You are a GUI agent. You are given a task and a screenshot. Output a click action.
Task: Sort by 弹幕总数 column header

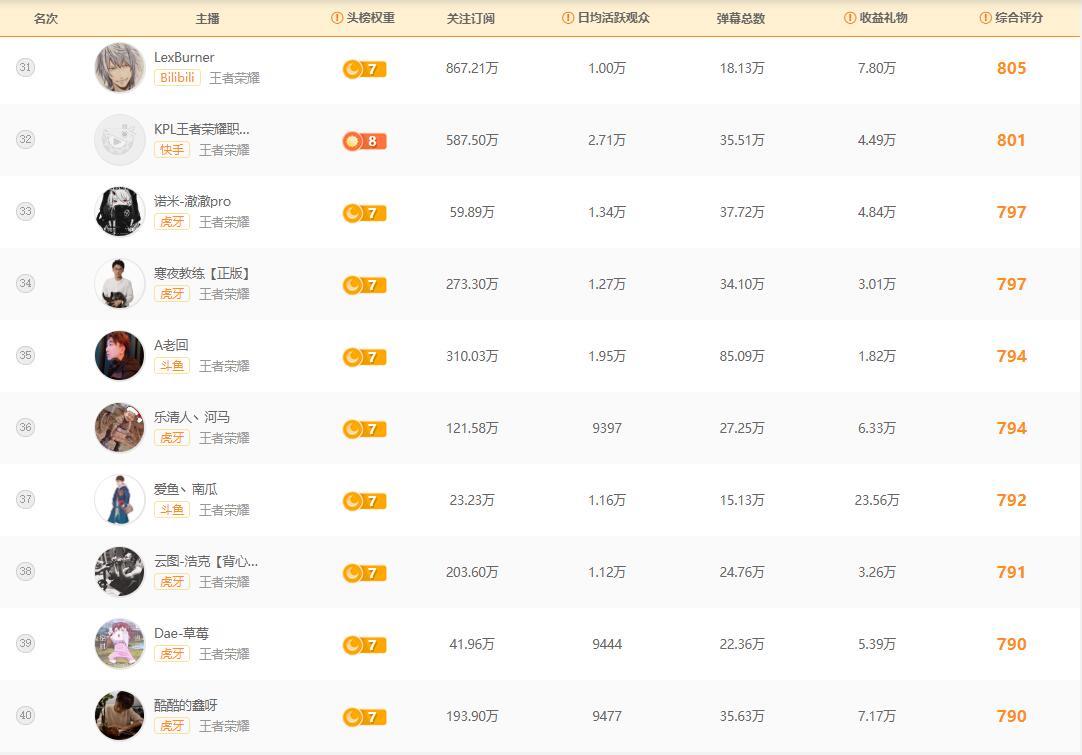coord(741,18)
